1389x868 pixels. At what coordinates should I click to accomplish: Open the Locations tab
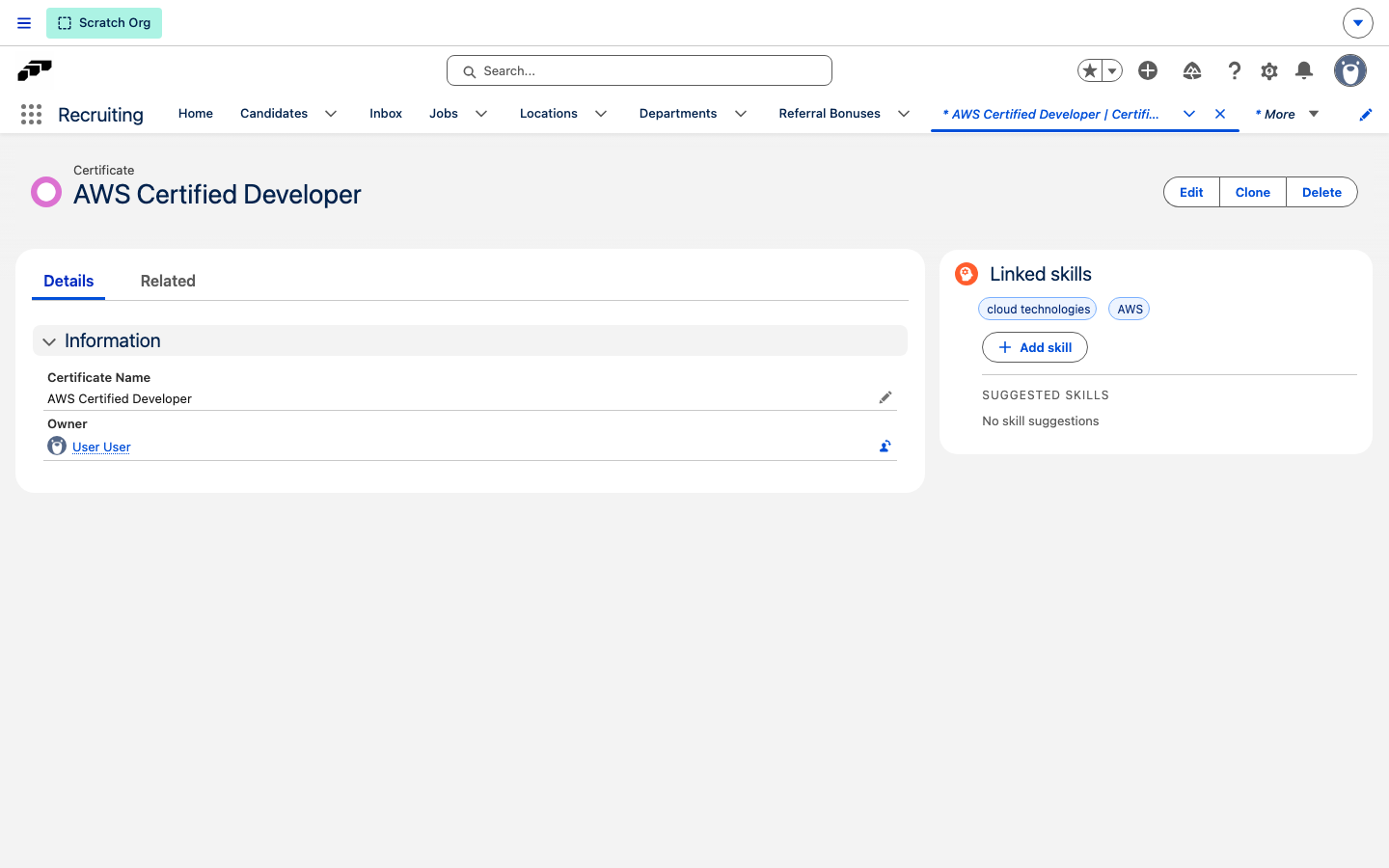pos(549,114)
